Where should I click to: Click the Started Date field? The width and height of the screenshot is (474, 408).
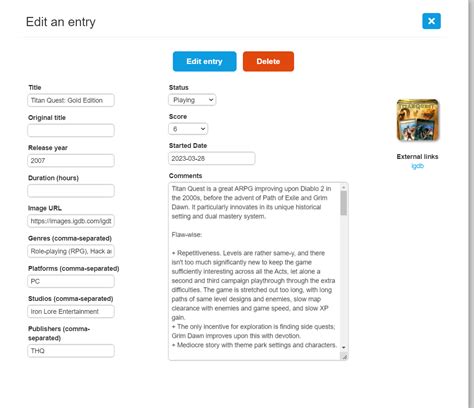pos(212,158)
